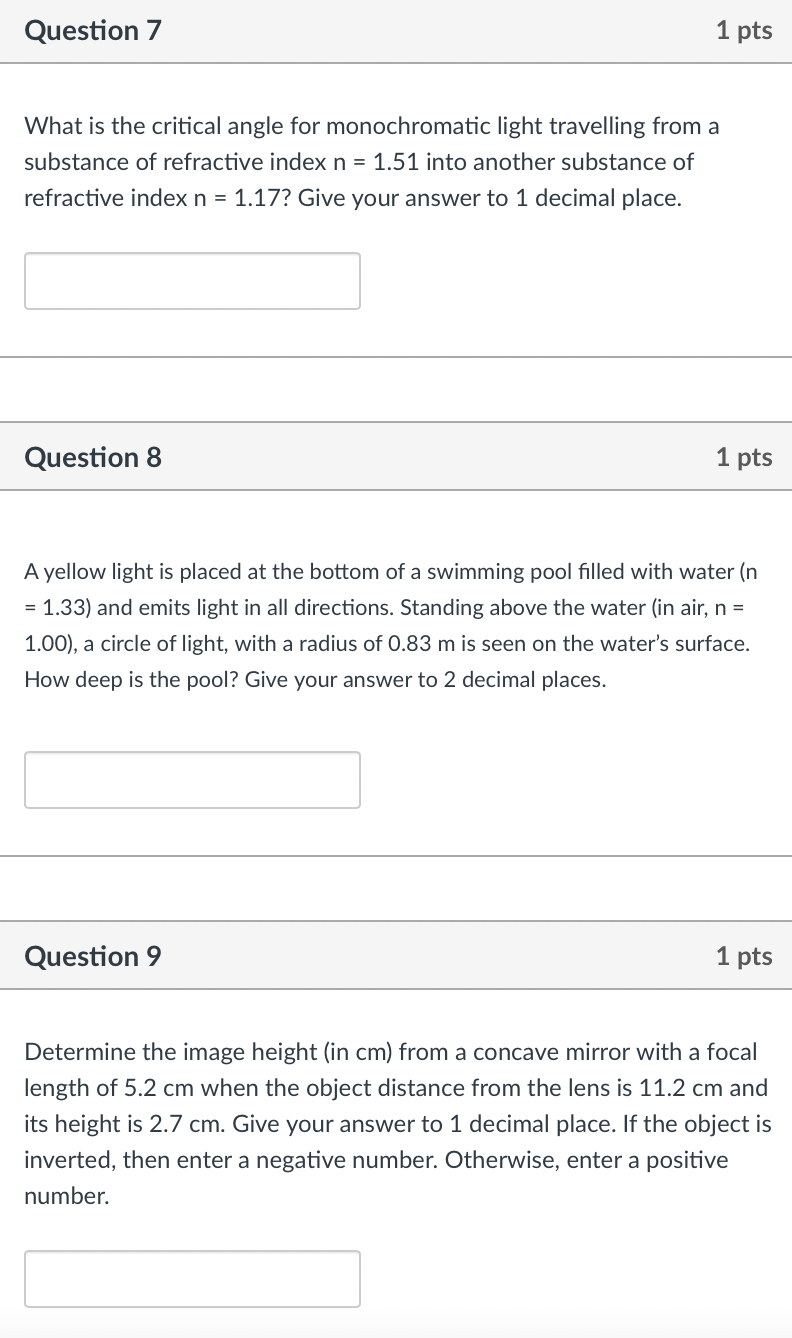Click the divider above Question 9 header
The image size is (792, 1338).
pos(396,920)
